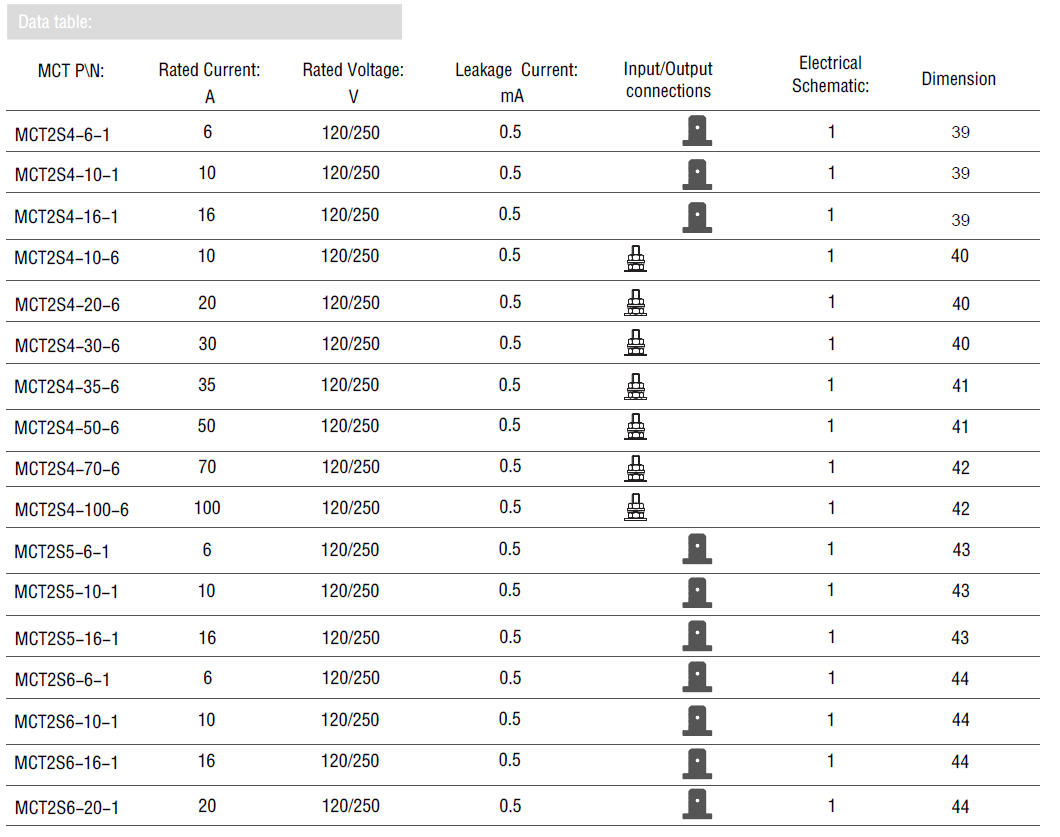Click the connector icon in the MCT2S4-16-1 row
Screen dimensions: 1060x837
[x=697, y=217]
